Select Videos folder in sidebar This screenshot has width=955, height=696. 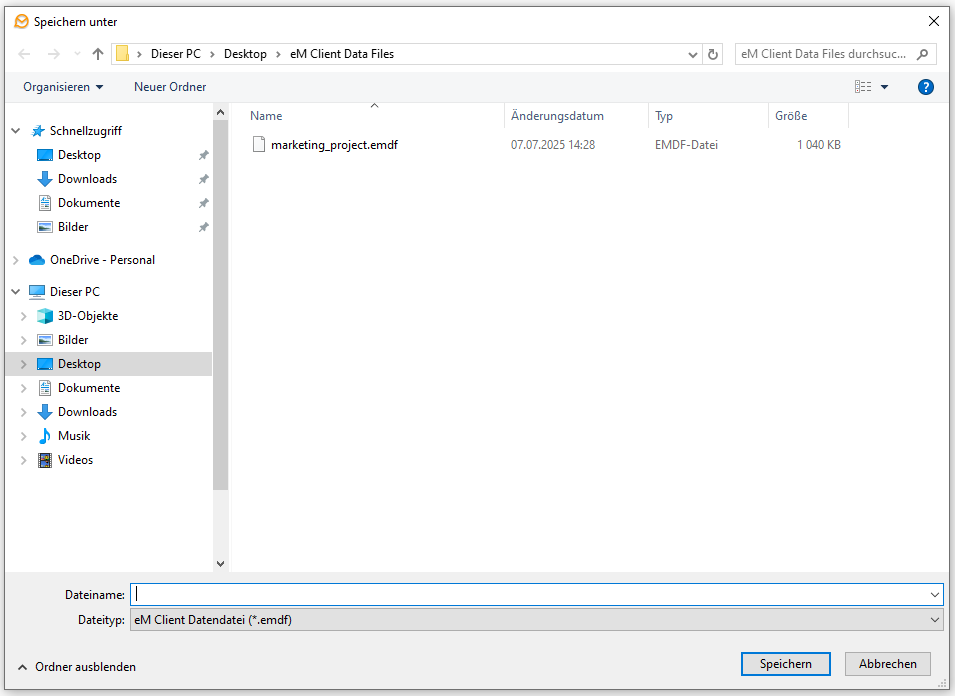click(x=75, y=460)
